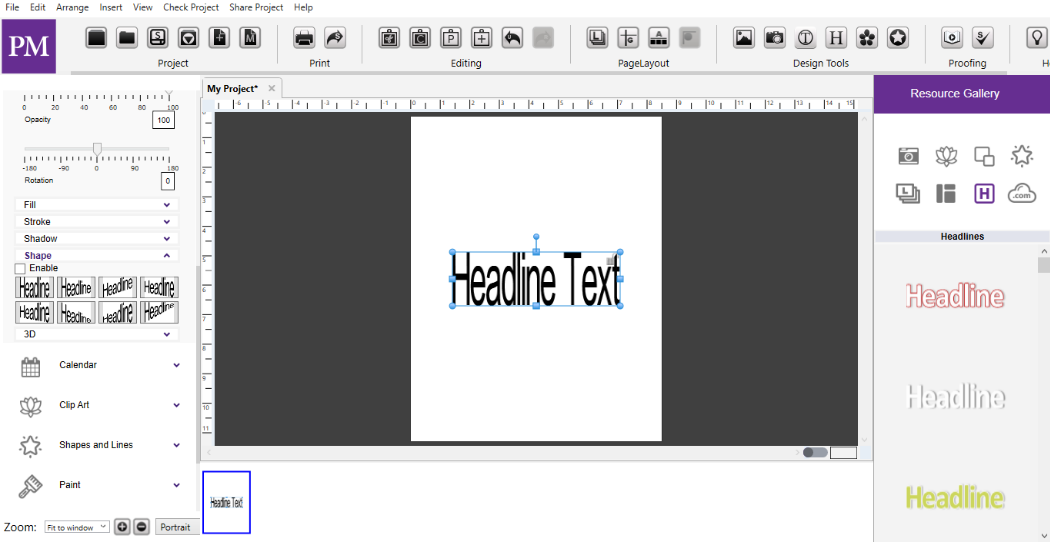The image size is (1050, 542).
Task: Expand the Fill section
Action: 97,204
